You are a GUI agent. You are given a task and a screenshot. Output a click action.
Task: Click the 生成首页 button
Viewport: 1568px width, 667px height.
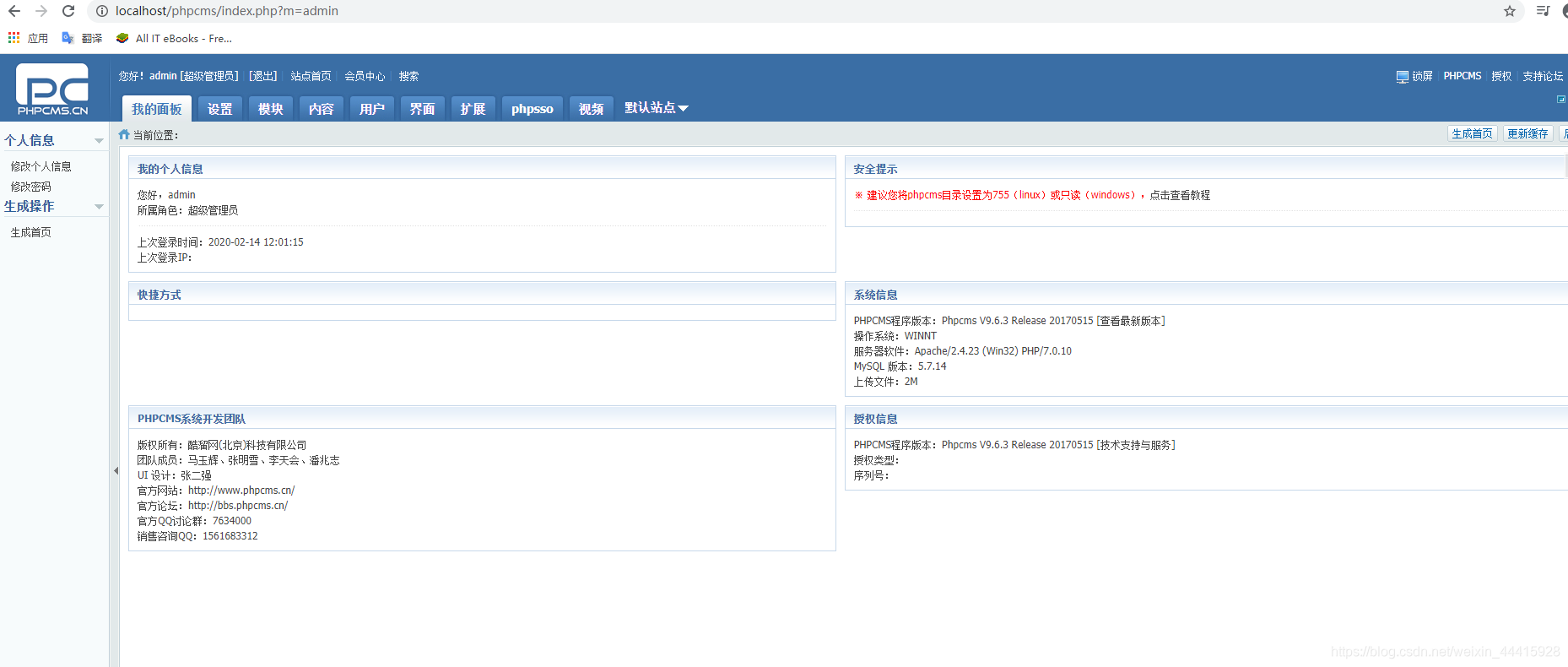(1473, 133)
